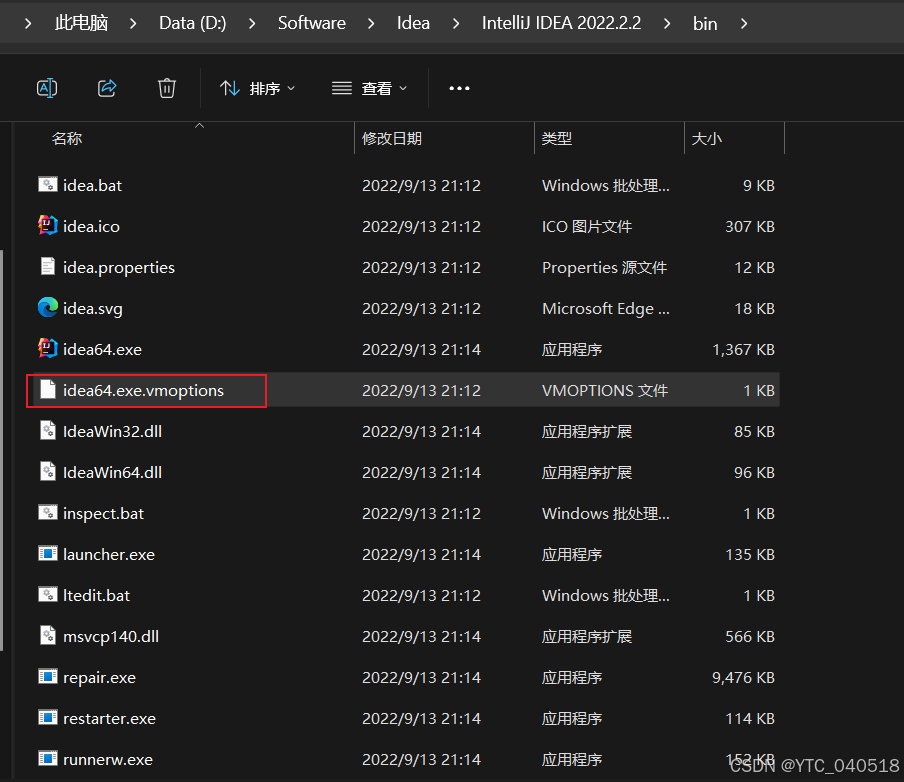Viewport: 904px width, 782px height.
Task: Expand the chevron before 此电脑 breadcrumb
Action: [x=28, y=24]
